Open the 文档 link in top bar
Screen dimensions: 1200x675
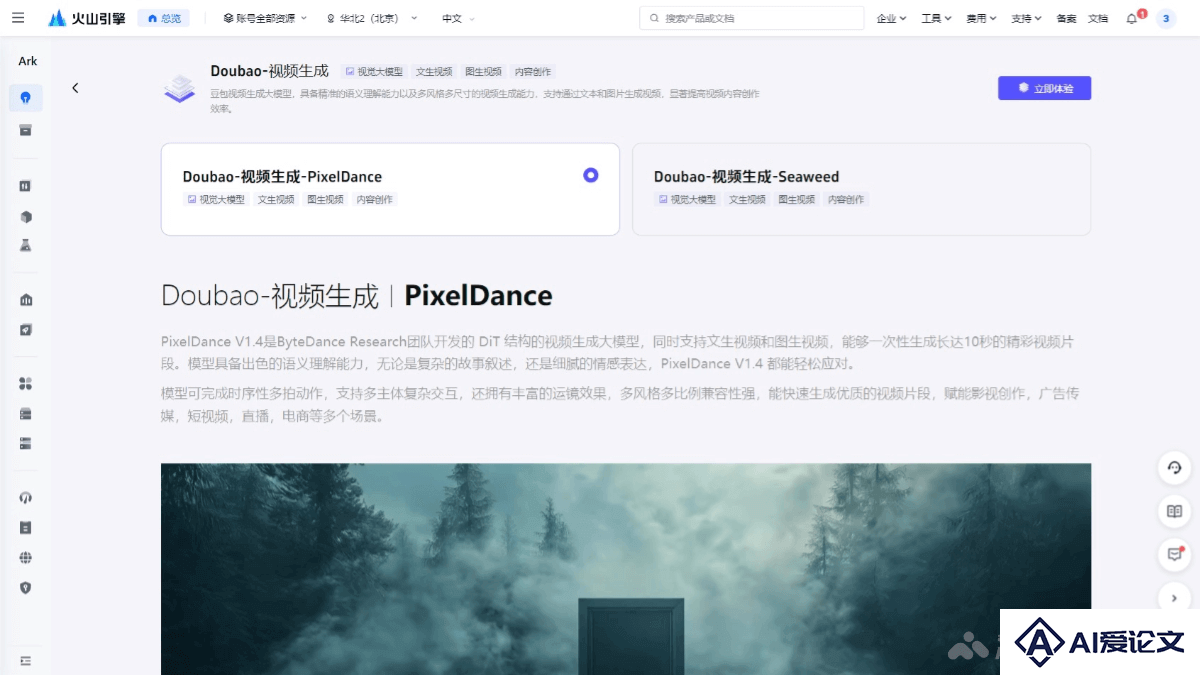pos(1098,18)
